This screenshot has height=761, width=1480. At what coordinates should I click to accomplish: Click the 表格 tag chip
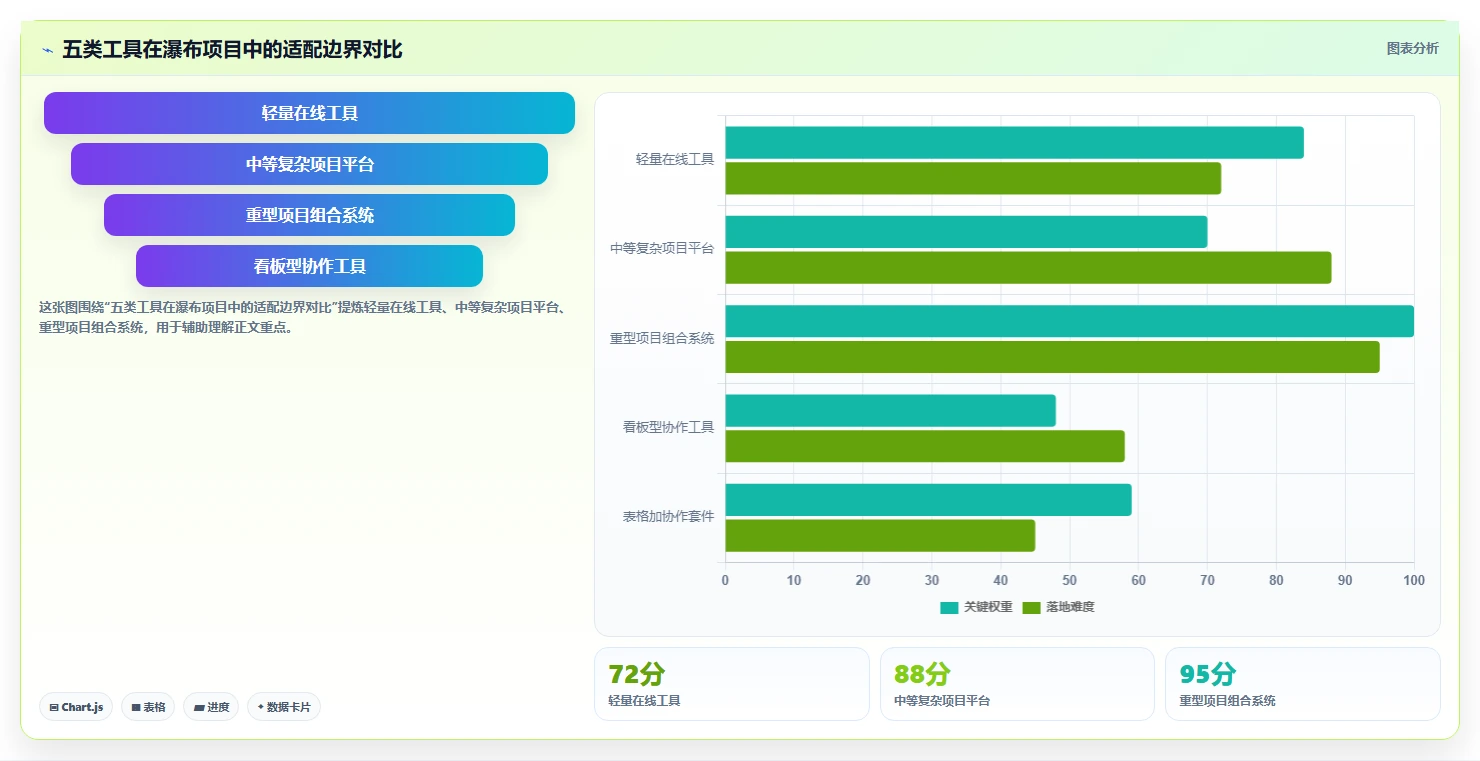click(148, 707)
